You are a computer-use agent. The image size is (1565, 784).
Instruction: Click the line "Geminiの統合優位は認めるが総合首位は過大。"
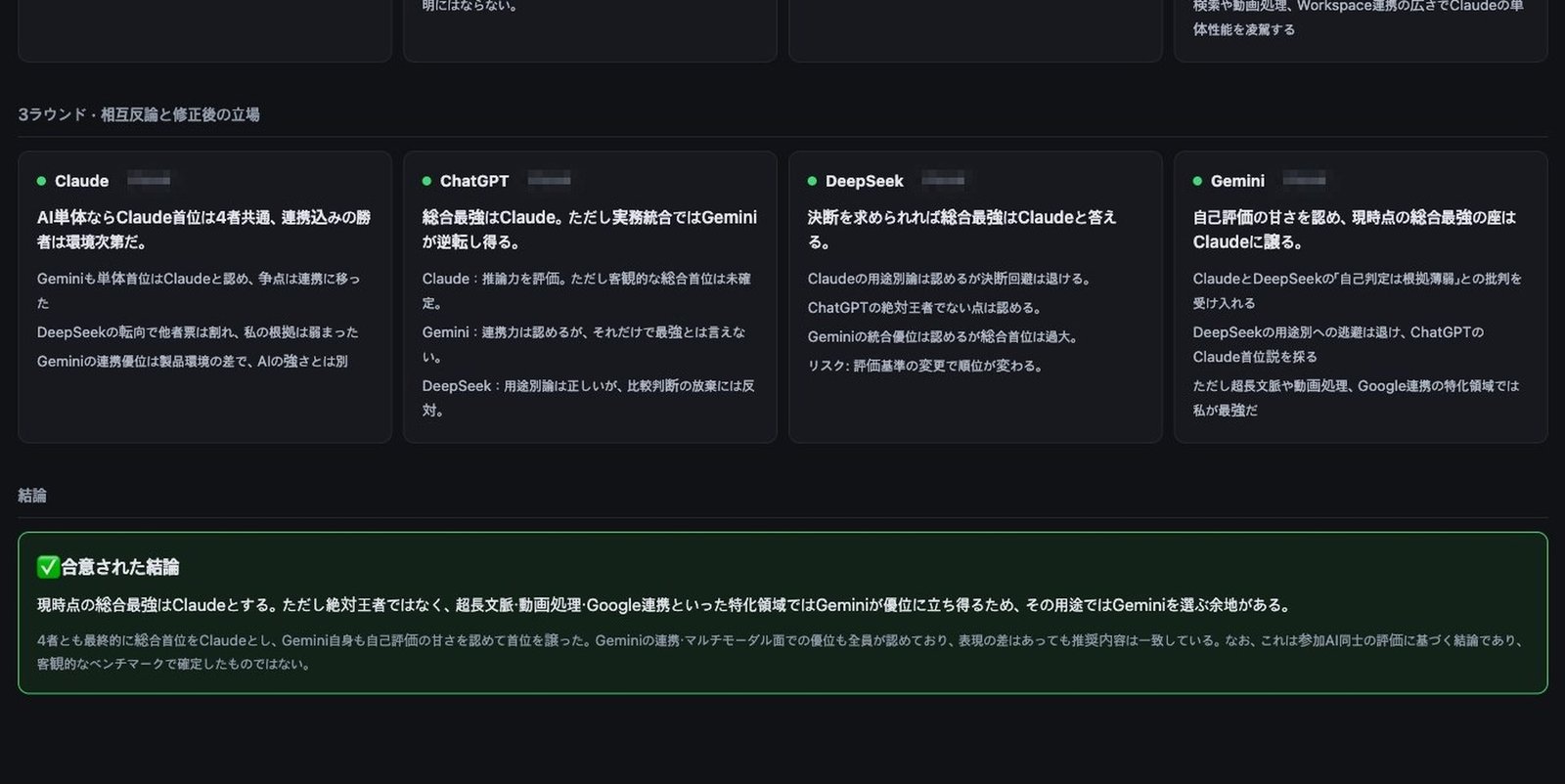943,337
